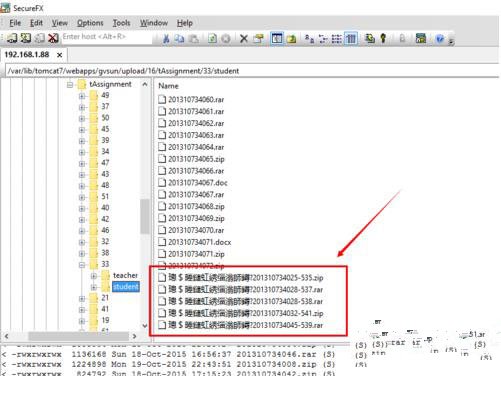Select garbled file ending 201310734045-539.rar
This screenshot has width=501, height=393.
pos(241,325)
